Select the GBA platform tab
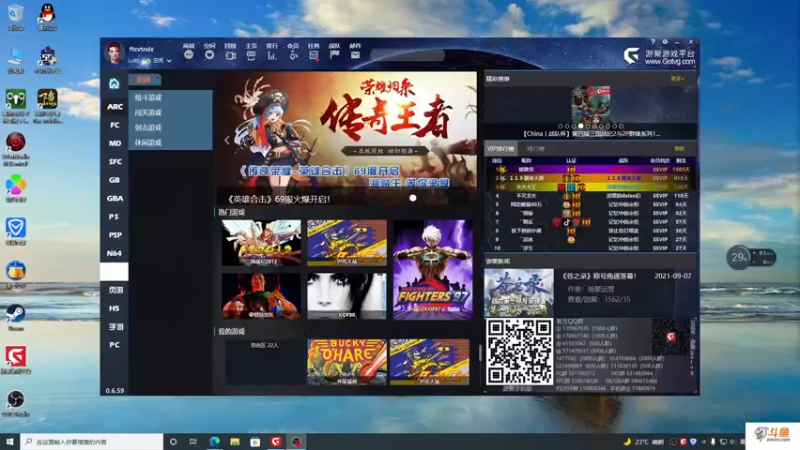The width and height of the screenshot is (800, 450). [x=114, y=198]
